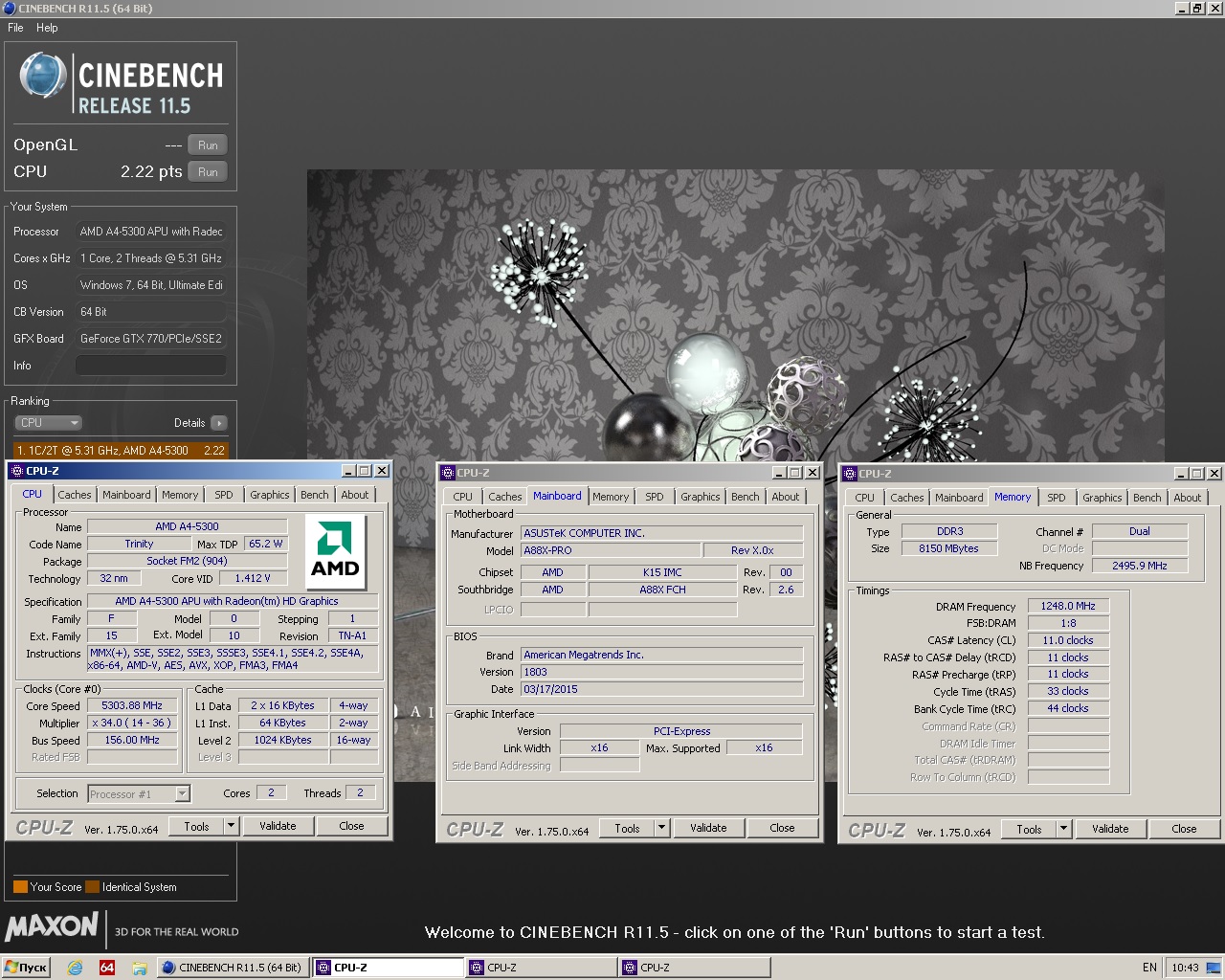Image resolution: width=1225 pixels, height=980 pixels.
Task: Click the Tools button in the Memory CPU-Z window
Action: click(1029, 829)
